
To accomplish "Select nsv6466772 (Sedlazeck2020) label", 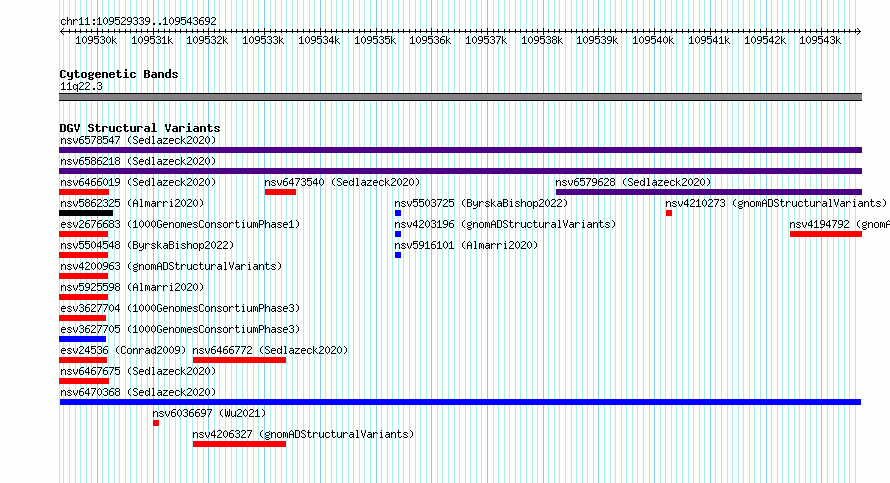I will pyautogui.click(x=270, y=350).
